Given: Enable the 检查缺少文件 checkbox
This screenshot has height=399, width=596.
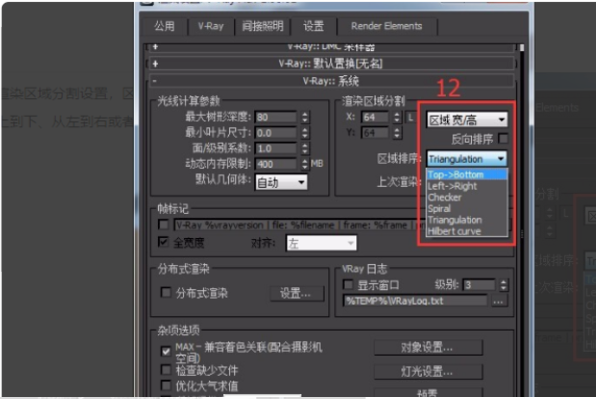Looking at the screenshot, I should coord(166,370).
